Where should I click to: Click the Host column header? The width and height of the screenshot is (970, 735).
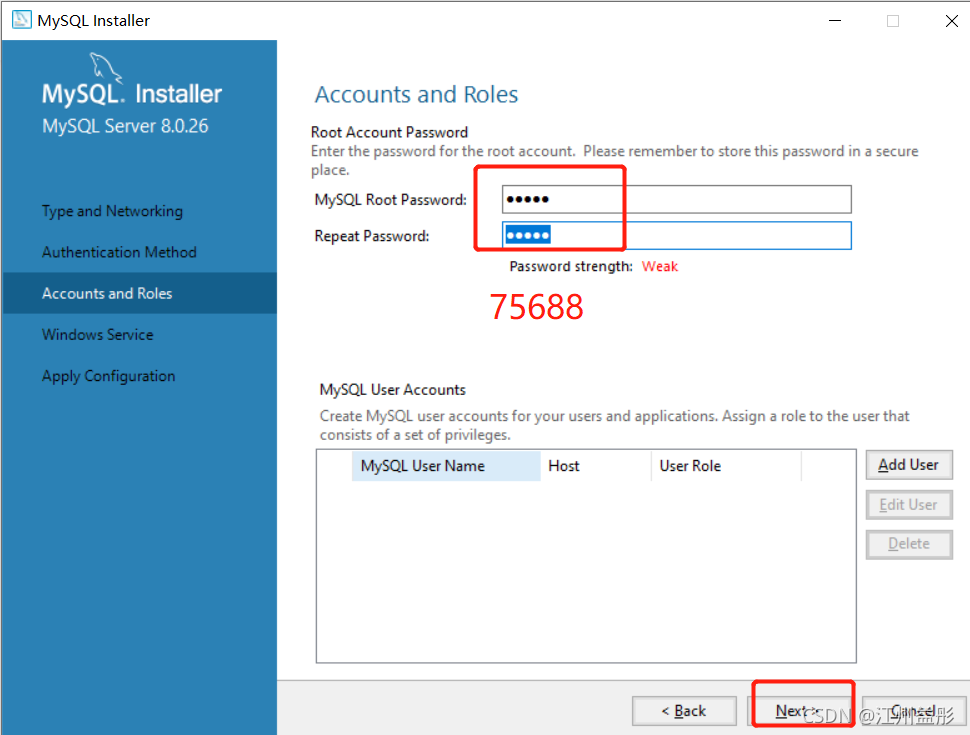tap(596, 466)
